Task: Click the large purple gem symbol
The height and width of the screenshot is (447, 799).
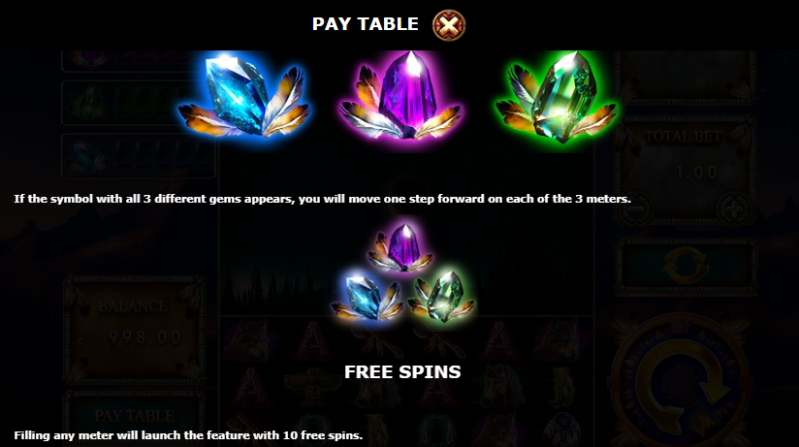Action: pos(402,97)
